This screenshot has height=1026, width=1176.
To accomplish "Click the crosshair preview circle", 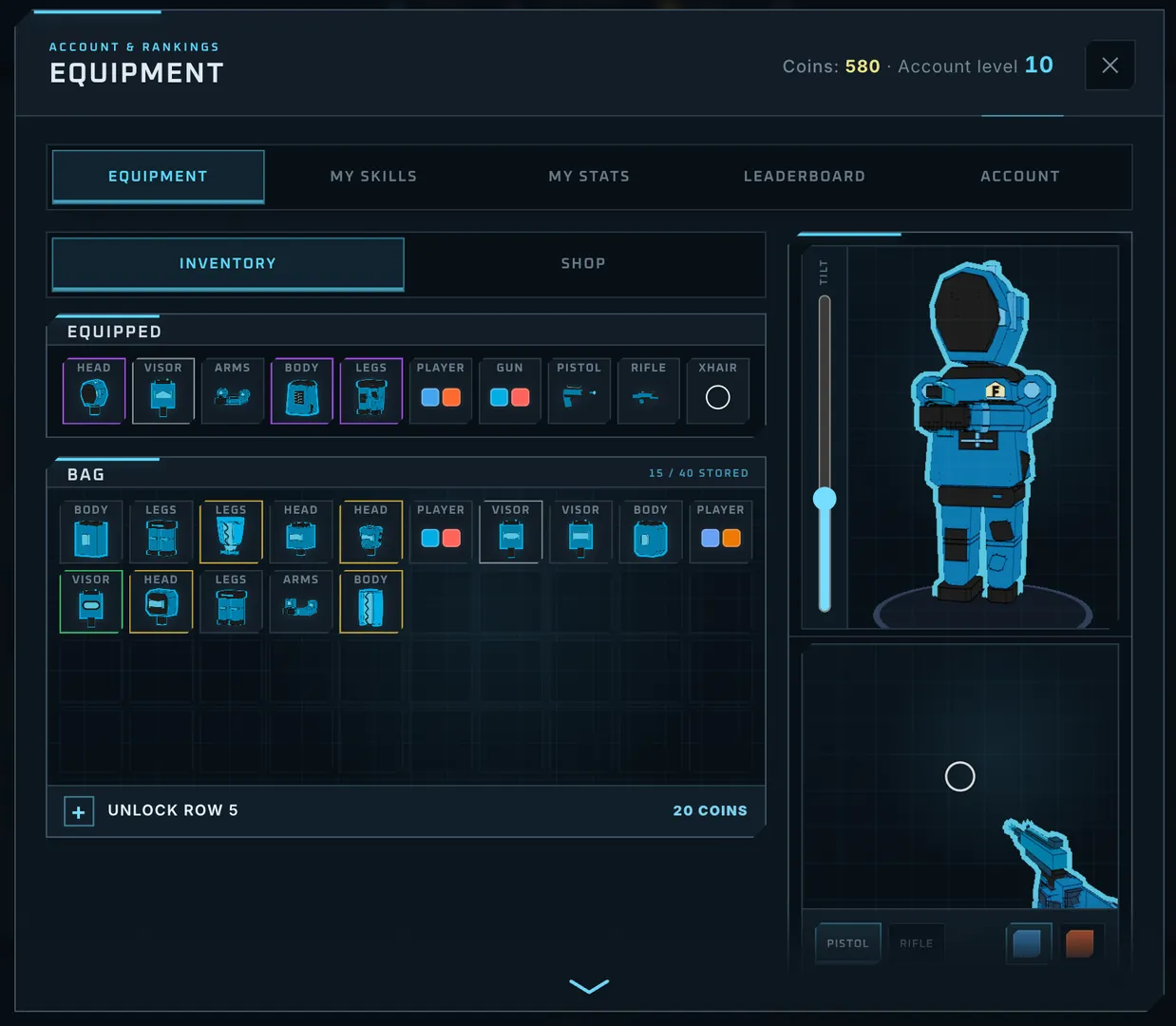I will (x=960, y=776).
